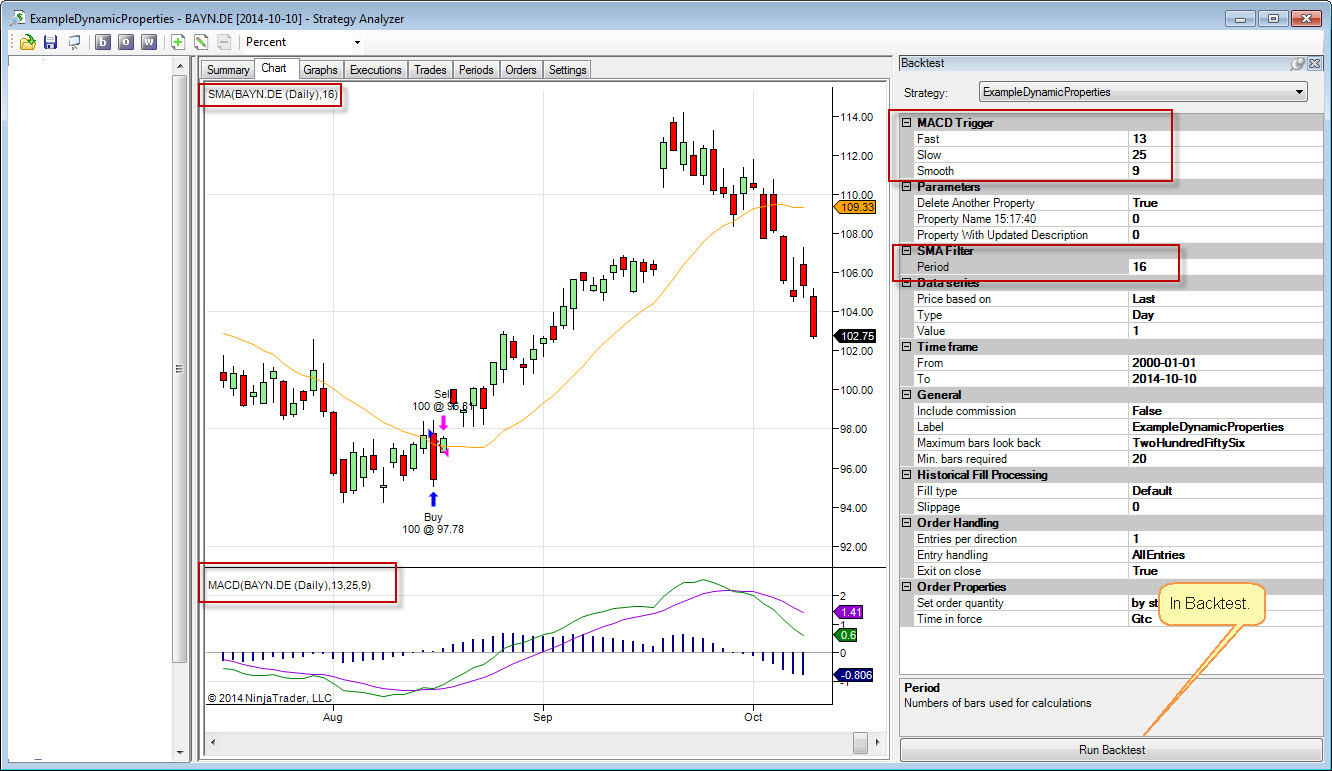This screenshot has height=771, width=1332.
Task: Switch to the Orders tab
Action: coord(521,70)
